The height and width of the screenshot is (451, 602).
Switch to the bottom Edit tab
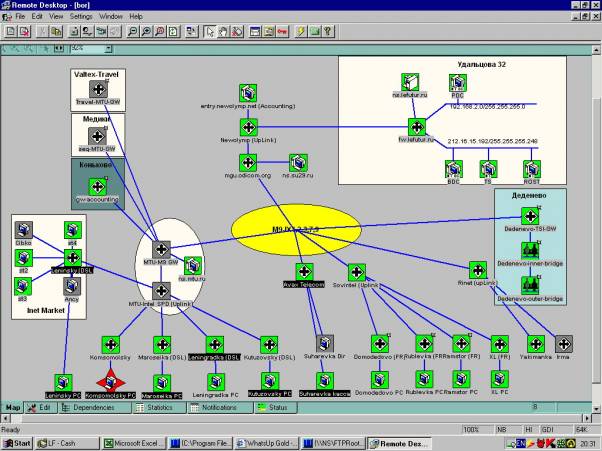click(x=41, y=408)
